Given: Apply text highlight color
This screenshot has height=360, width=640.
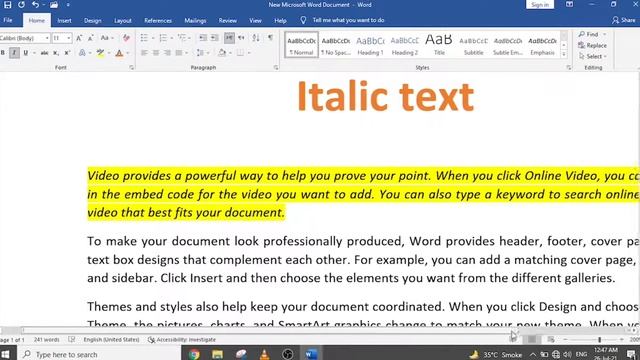Looking at the screenshot, I should (100, 53).
